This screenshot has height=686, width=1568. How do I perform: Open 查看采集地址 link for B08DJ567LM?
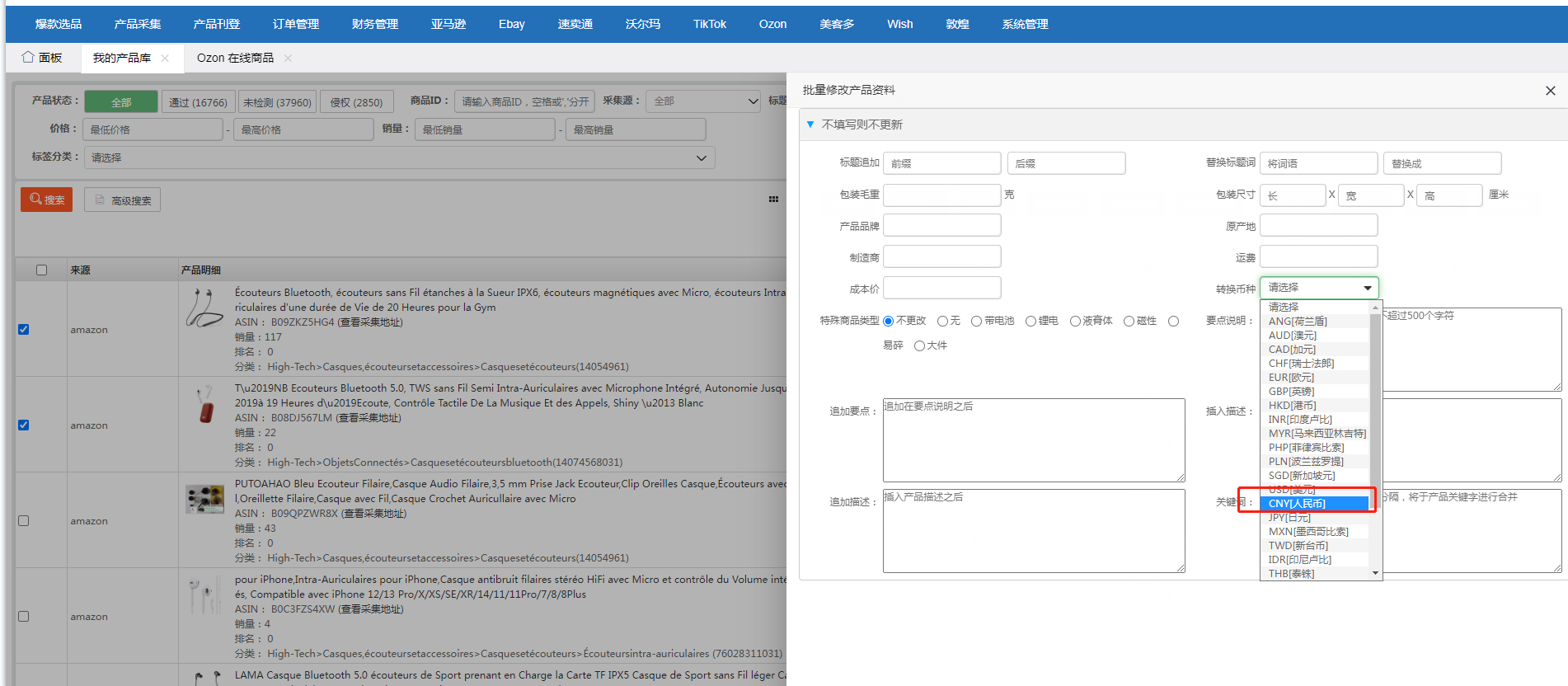[369, 418]
